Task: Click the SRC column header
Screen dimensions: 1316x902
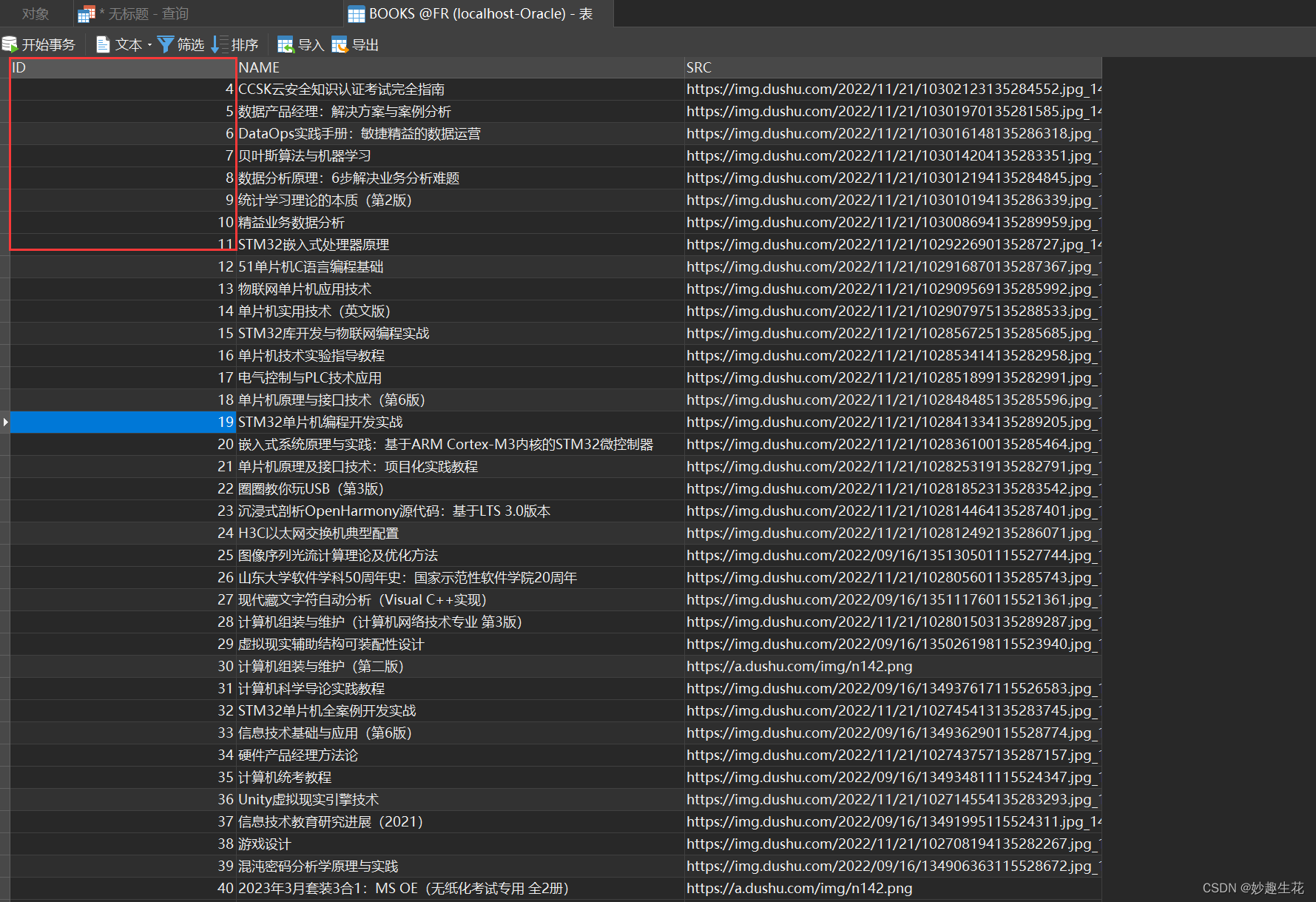Action: 893,67
